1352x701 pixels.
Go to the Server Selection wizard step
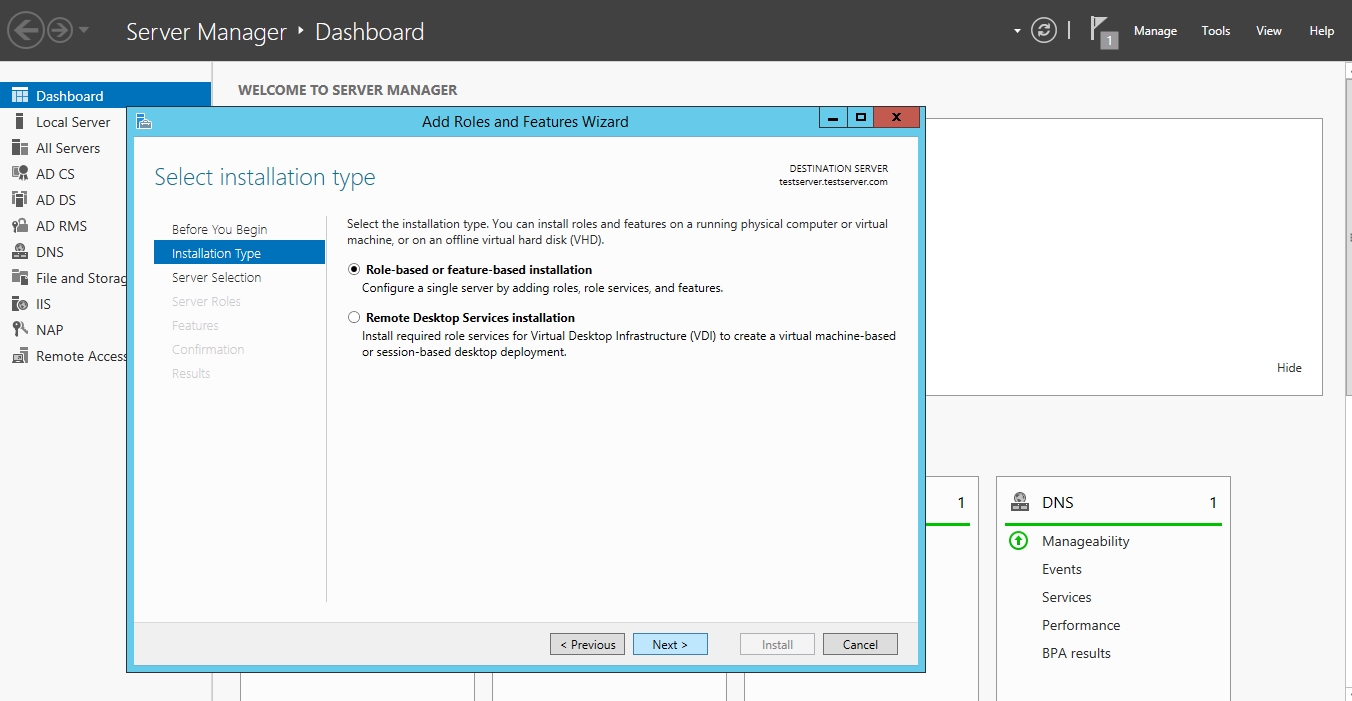point(216,278)
